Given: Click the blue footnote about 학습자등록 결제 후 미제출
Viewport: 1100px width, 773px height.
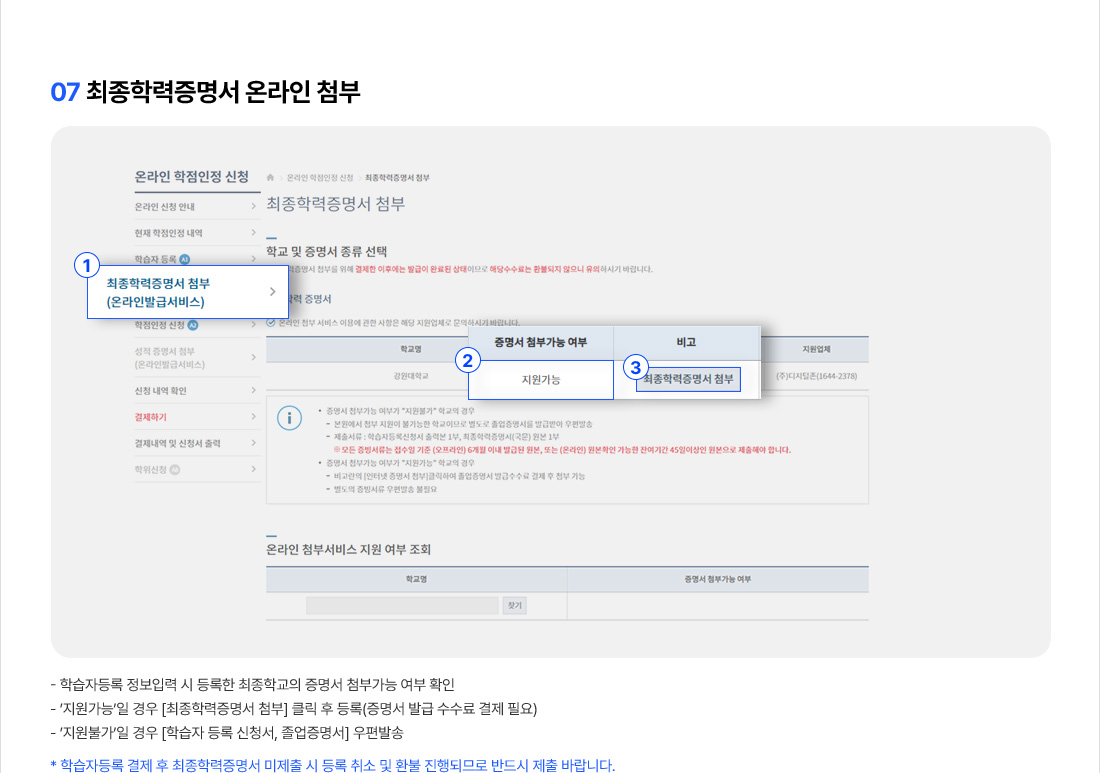Looking at the screenshot, I should coord(333,765).
